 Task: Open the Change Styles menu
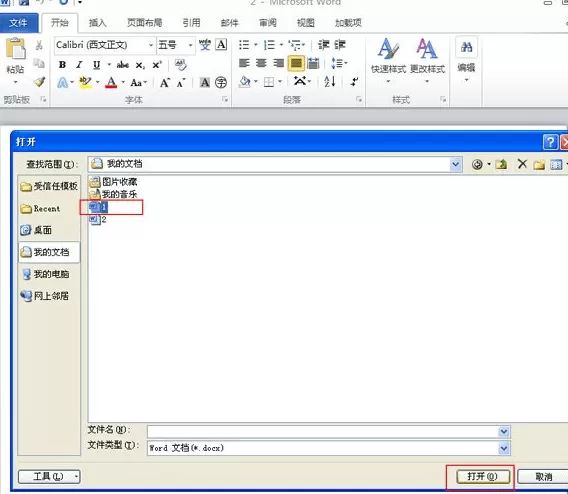tap(427, 60)
